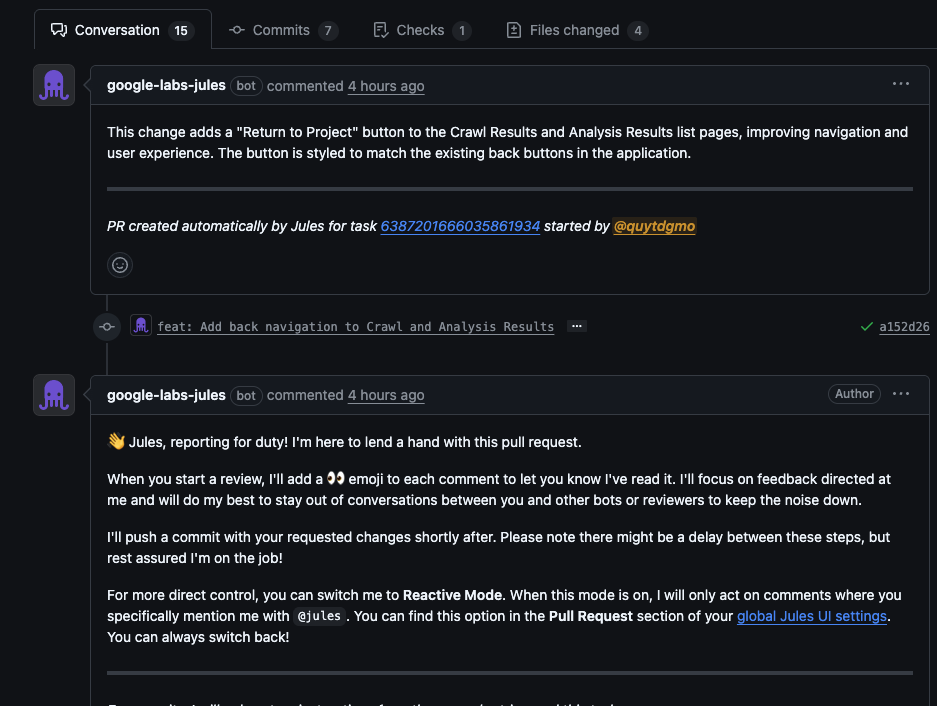Open the three-dot menu on the PR description comment
Screen dimensions: 937x706
pos(901,85)
